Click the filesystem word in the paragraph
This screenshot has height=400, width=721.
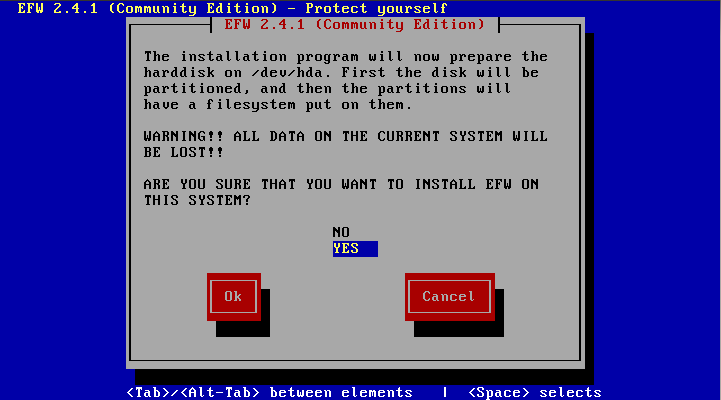click(251, 105)
